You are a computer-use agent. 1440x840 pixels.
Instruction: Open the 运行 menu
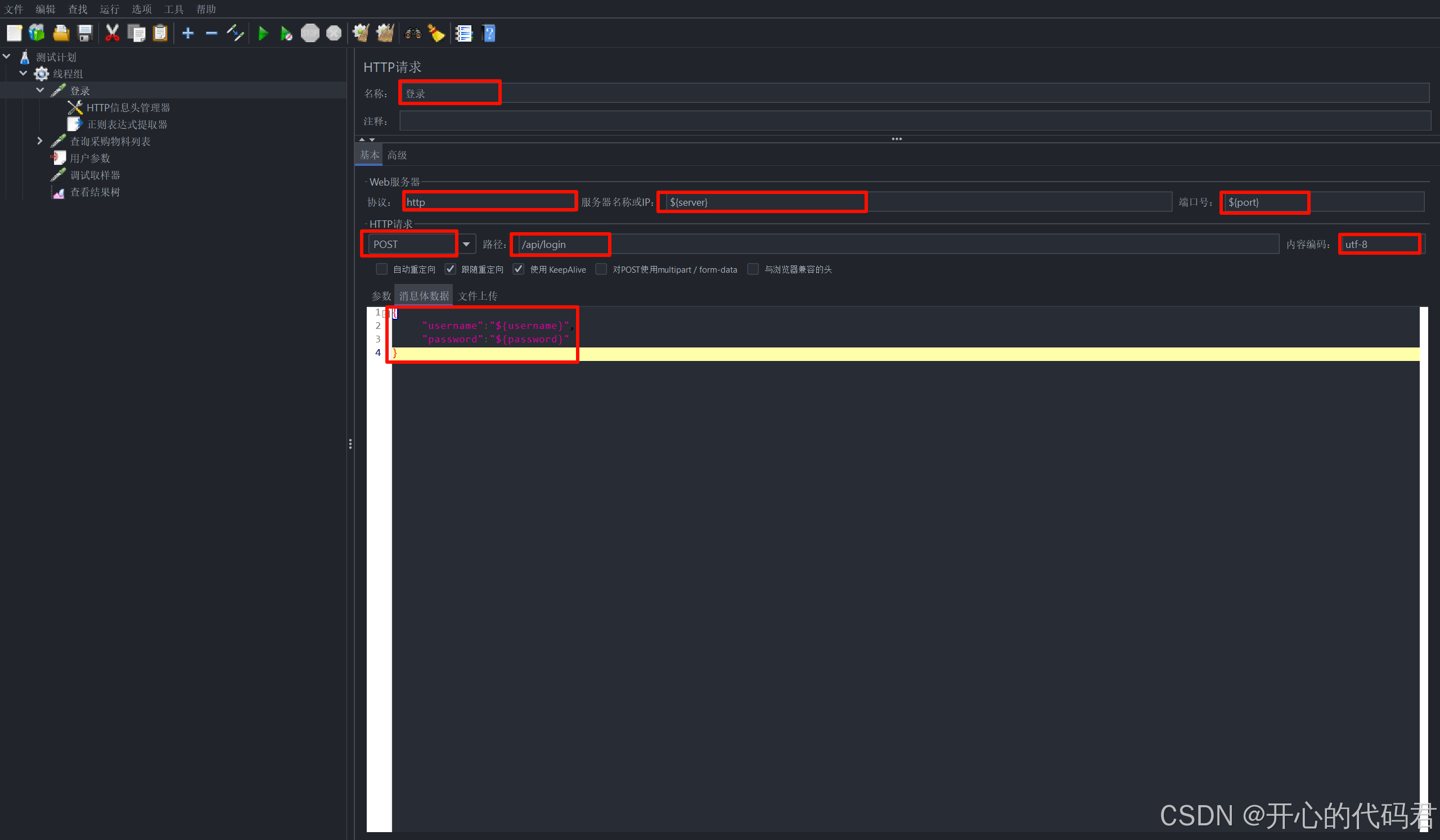[109, 9]
